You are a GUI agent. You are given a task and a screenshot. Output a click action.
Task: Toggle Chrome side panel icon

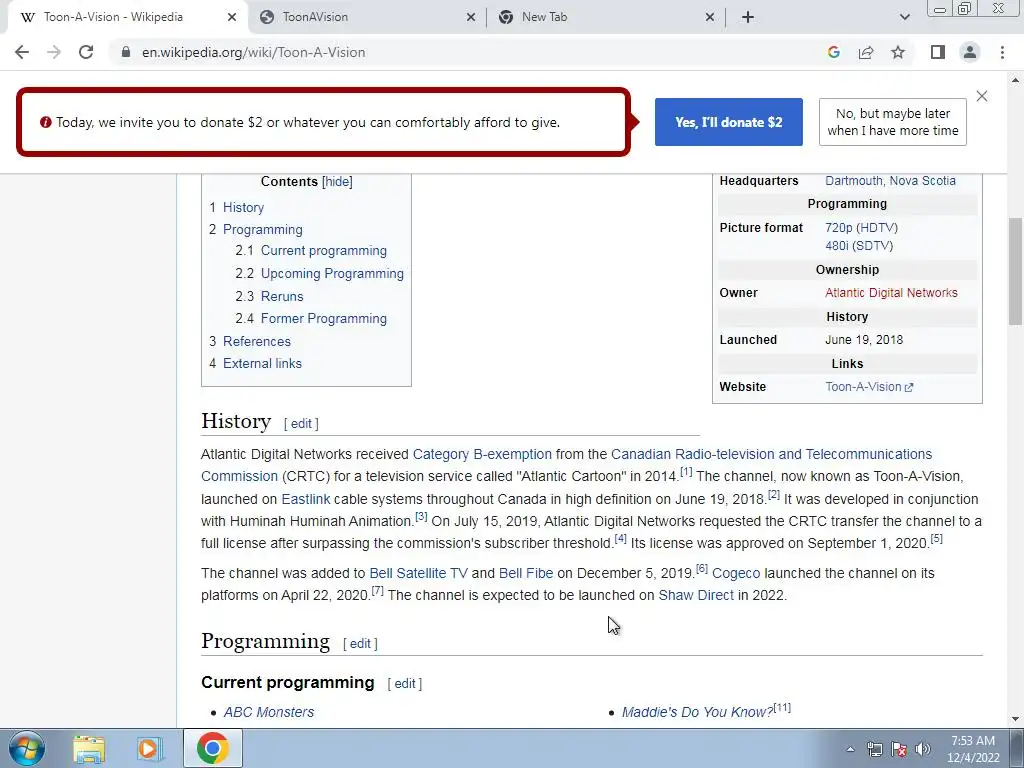(938, 52)
